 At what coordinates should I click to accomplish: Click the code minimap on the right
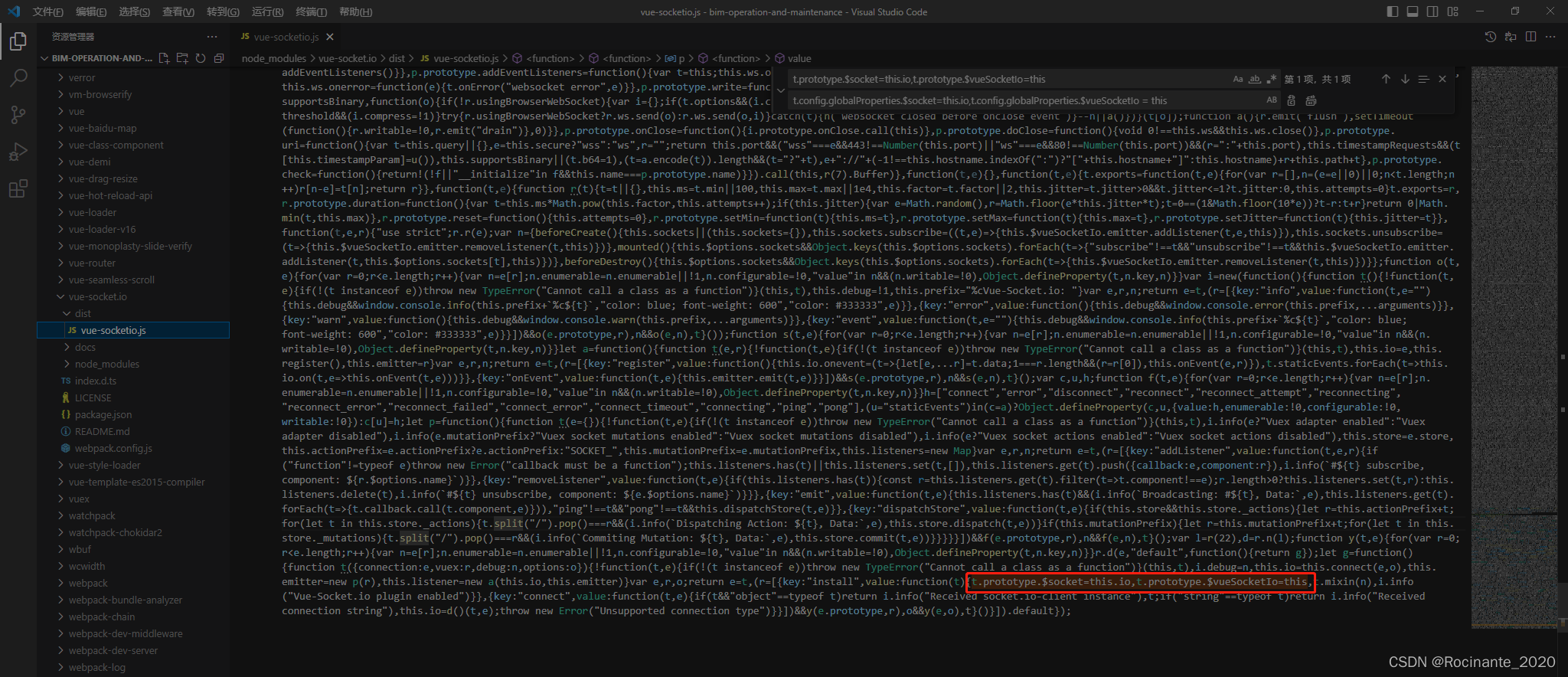click(x=1514, y=347)
